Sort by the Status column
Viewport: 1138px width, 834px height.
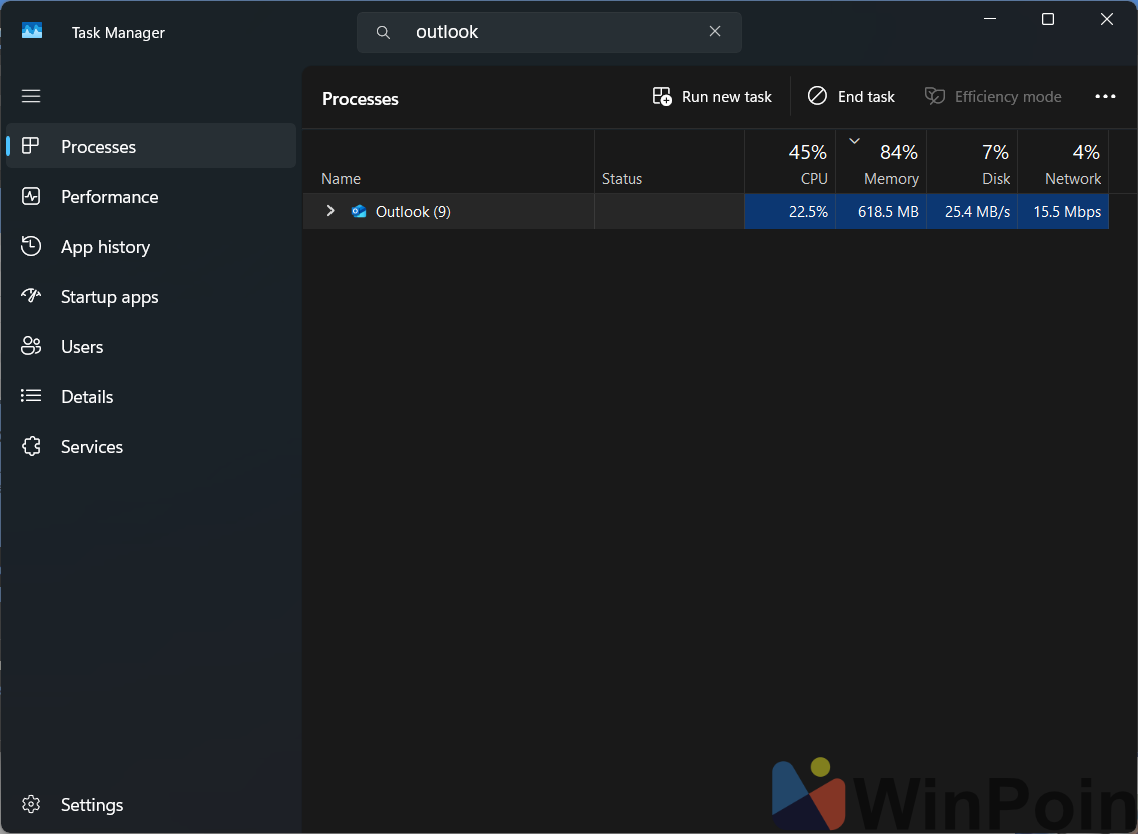pyautogui.click(x=669, y=161)
